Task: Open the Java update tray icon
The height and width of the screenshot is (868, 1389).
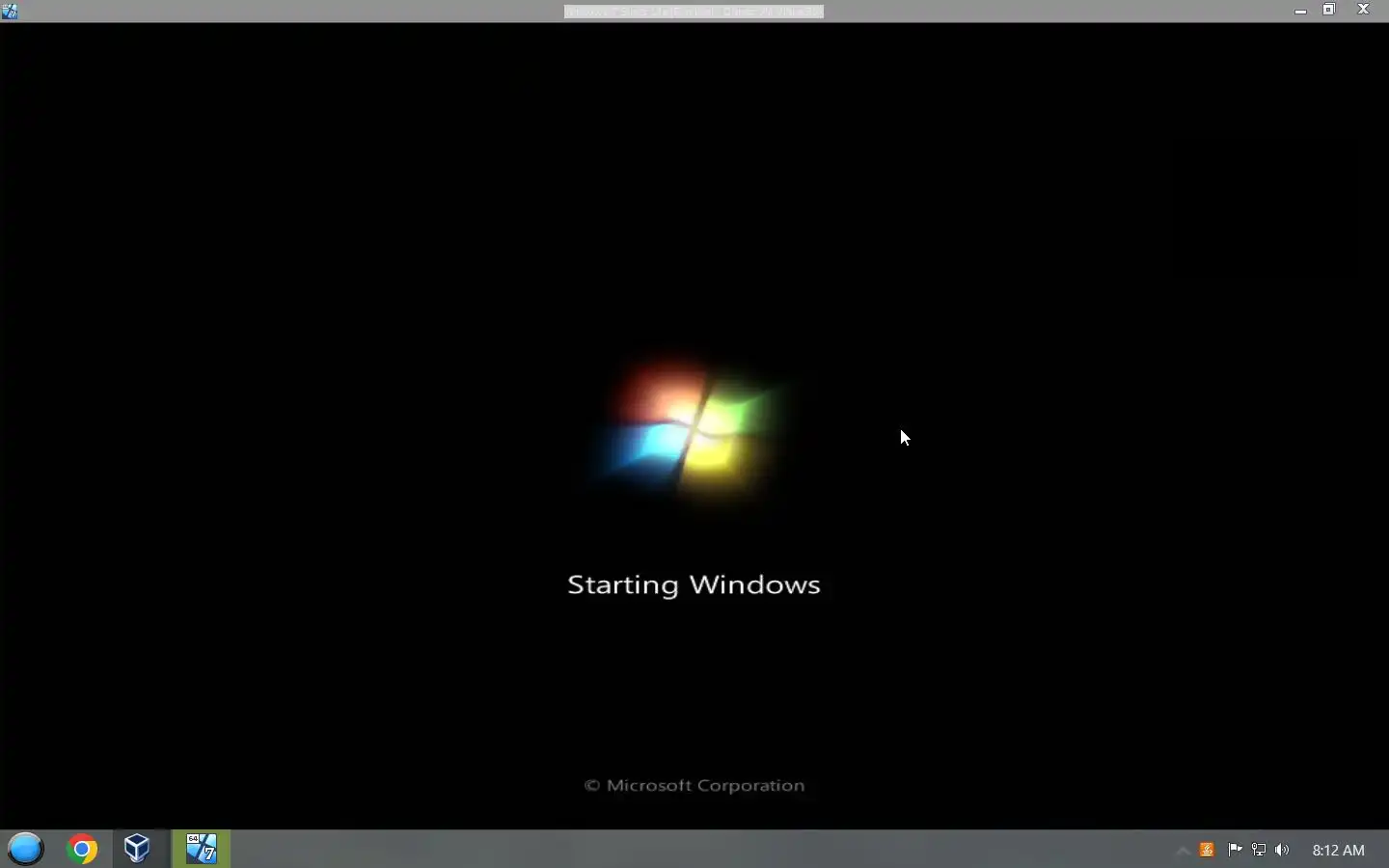Action: (x=1208, y=850)
